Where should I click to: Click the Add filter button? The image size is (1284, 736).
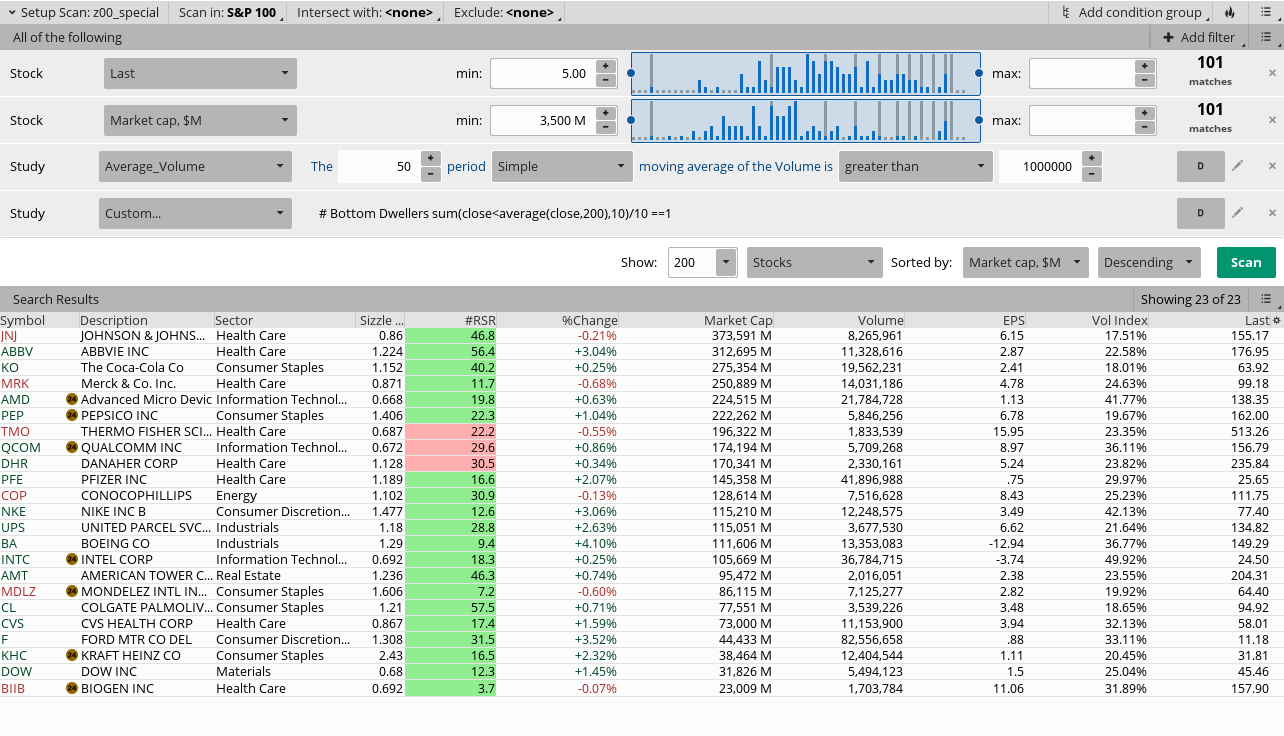[1199, 37]
